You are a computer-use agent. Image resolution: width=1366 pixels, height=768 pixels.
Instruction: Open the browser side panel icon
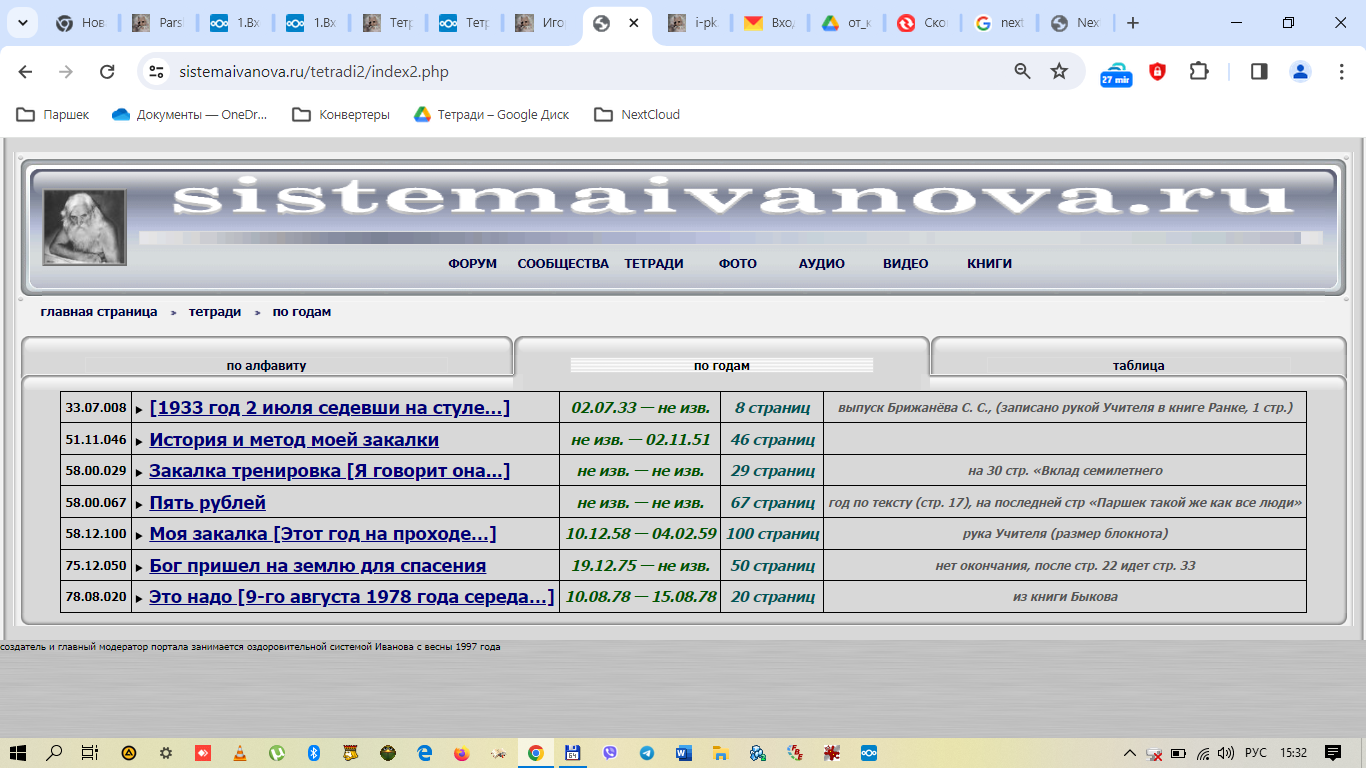(x=1259, y=72)
